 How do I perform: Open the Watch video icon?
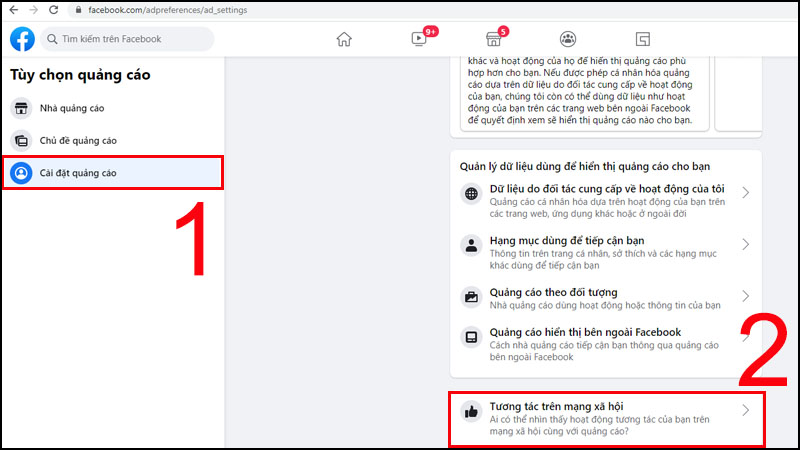pyautogui.click(x=418, y=39)
